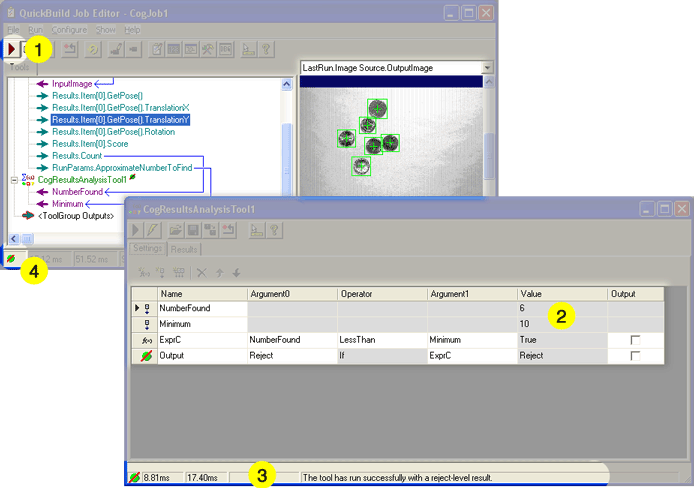
Task: Click the tools wrench icon in Job Editor toolbar
Action: point(208,48)
